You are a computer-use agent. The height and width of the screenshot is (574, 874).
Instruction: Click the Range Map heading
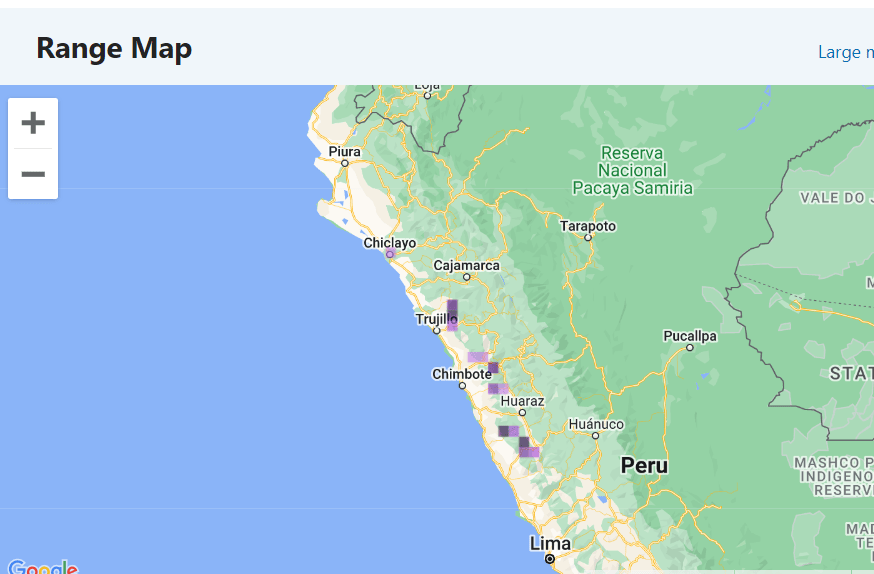[114, 48]
